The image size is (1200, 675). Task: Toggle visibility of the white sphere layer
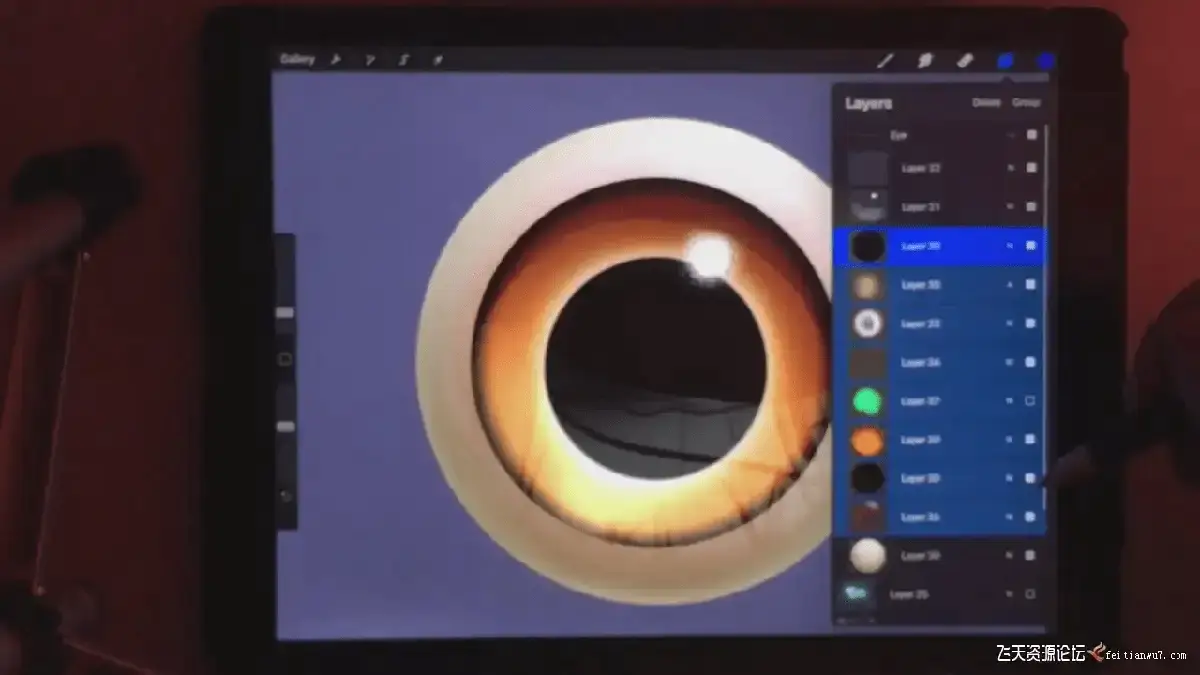[x=1031, y=555]
